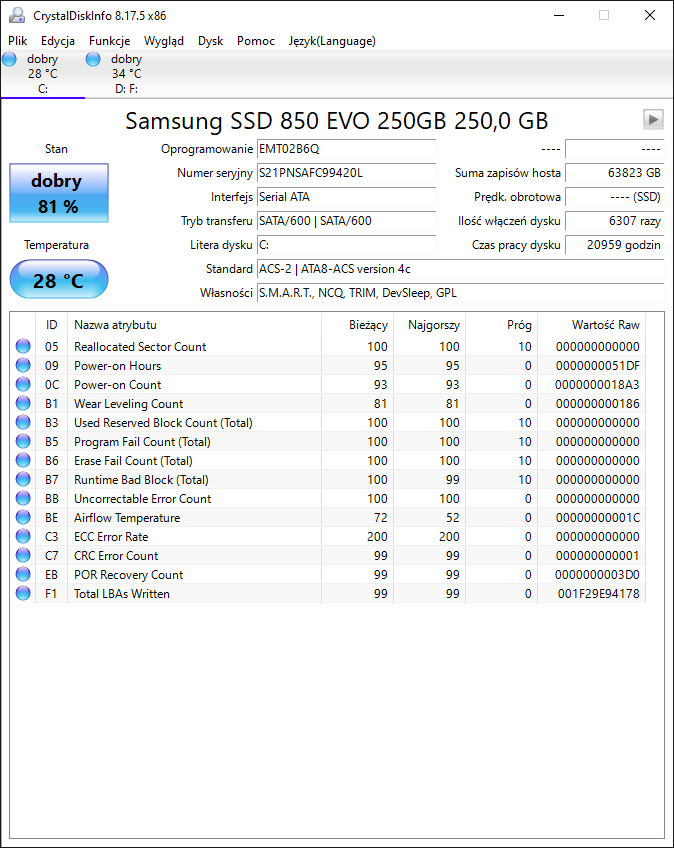Select the D: F: drive status orb

point(93,59)
